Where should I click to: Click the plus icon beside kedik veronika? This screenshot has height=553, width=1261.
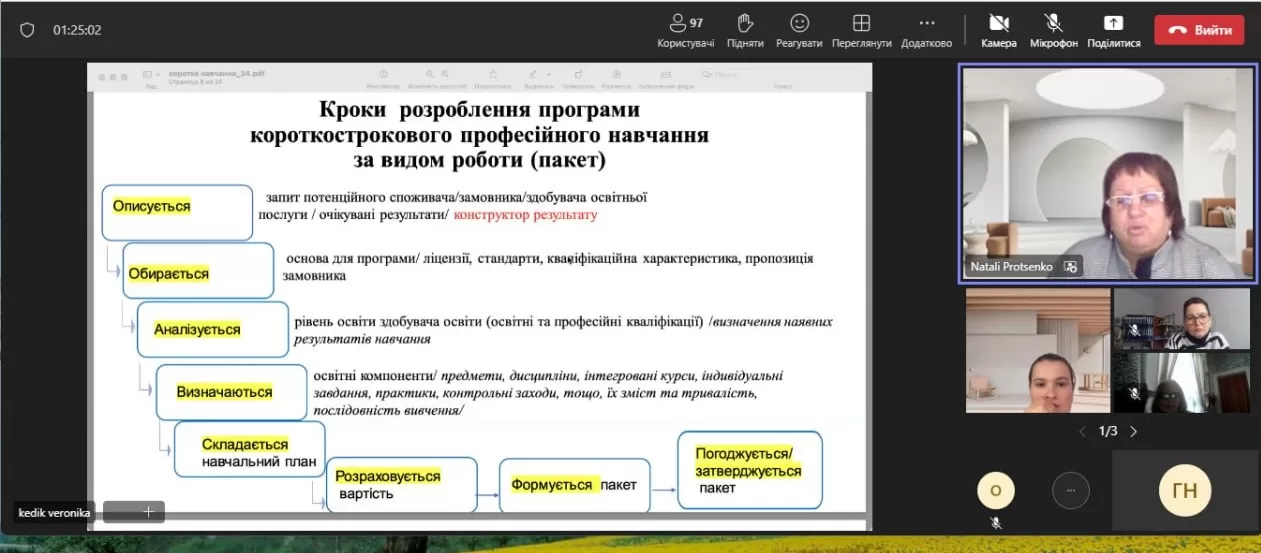148,512
